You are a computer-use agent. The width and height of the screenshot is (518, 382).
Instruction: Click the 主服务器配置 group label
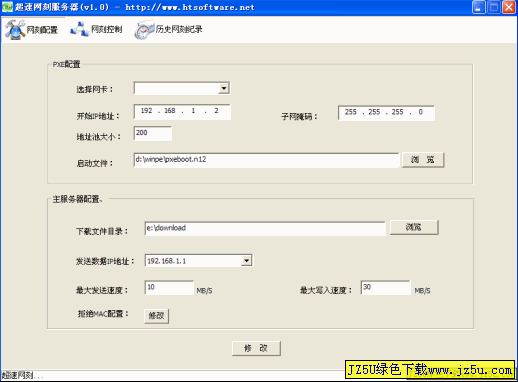(78, 199)
